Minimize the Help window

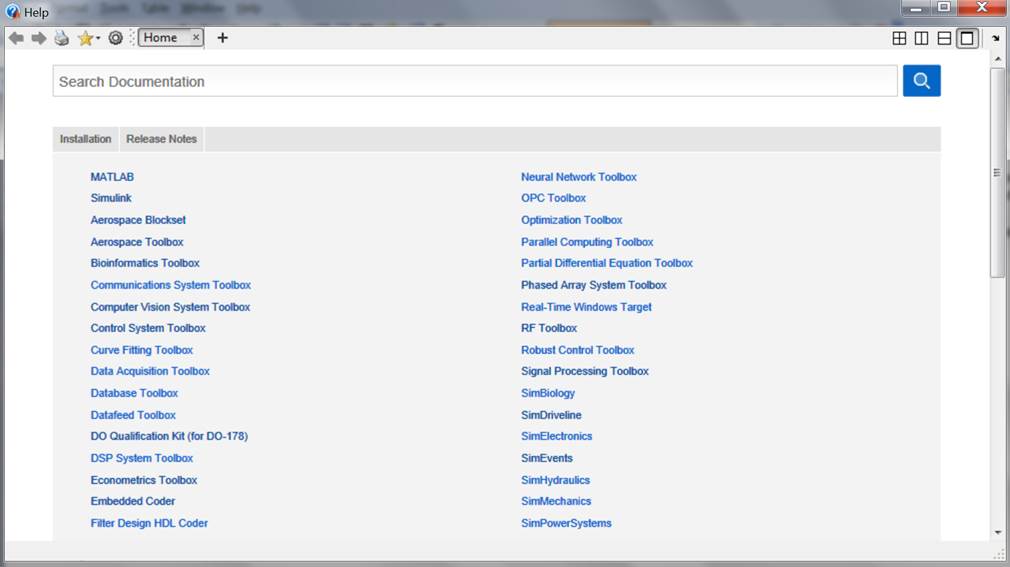point(916,8)
